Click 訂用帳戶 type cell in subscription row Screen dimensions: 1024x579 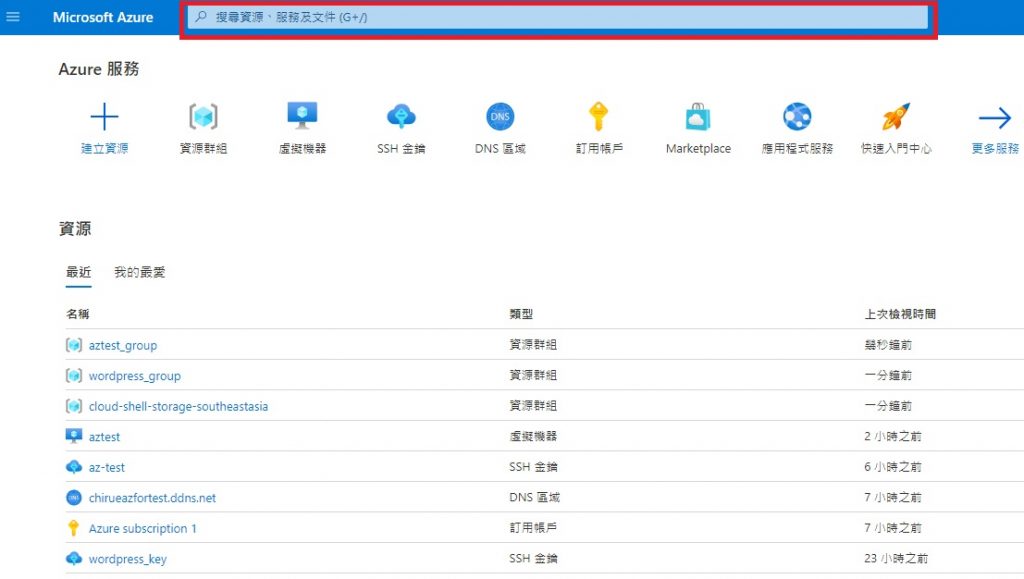(x=533, y=527)
